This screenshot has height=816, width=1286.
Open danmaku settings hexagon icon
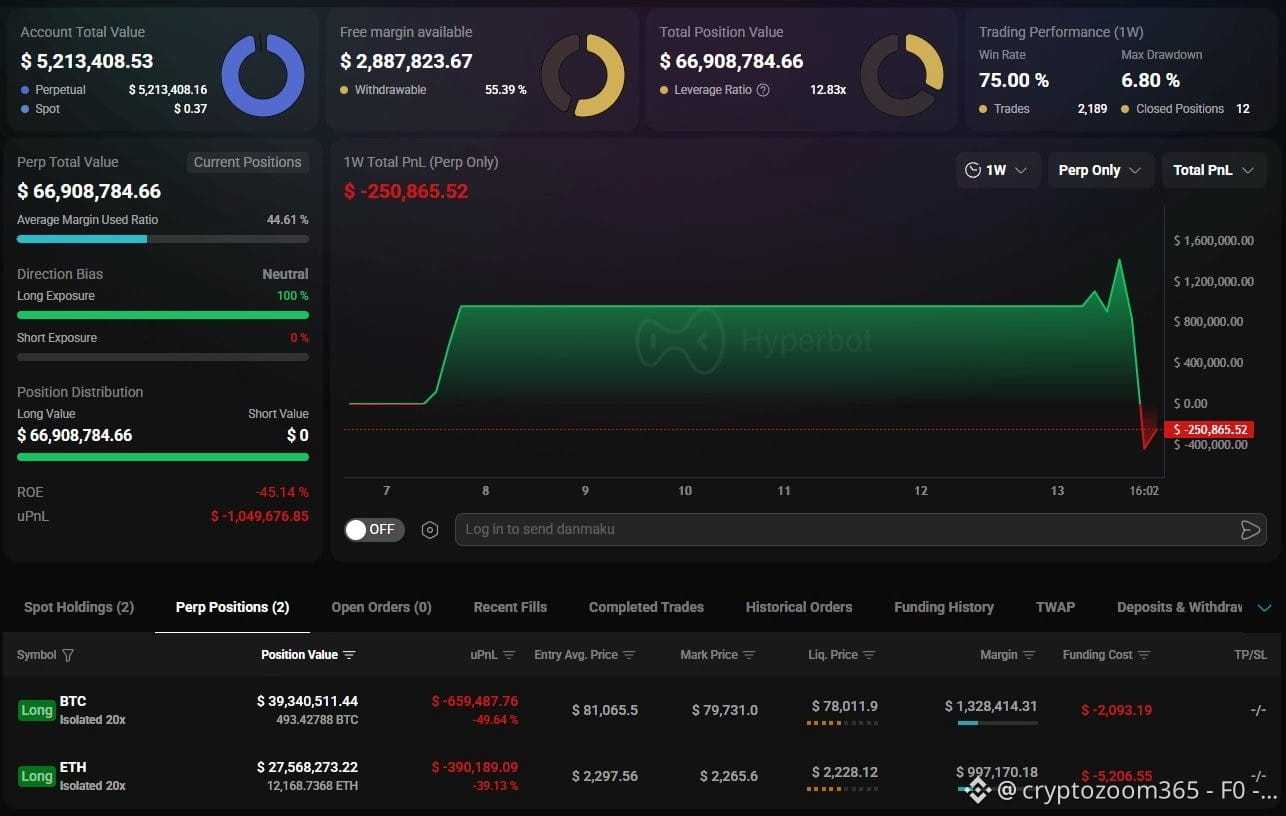[430, 530]
